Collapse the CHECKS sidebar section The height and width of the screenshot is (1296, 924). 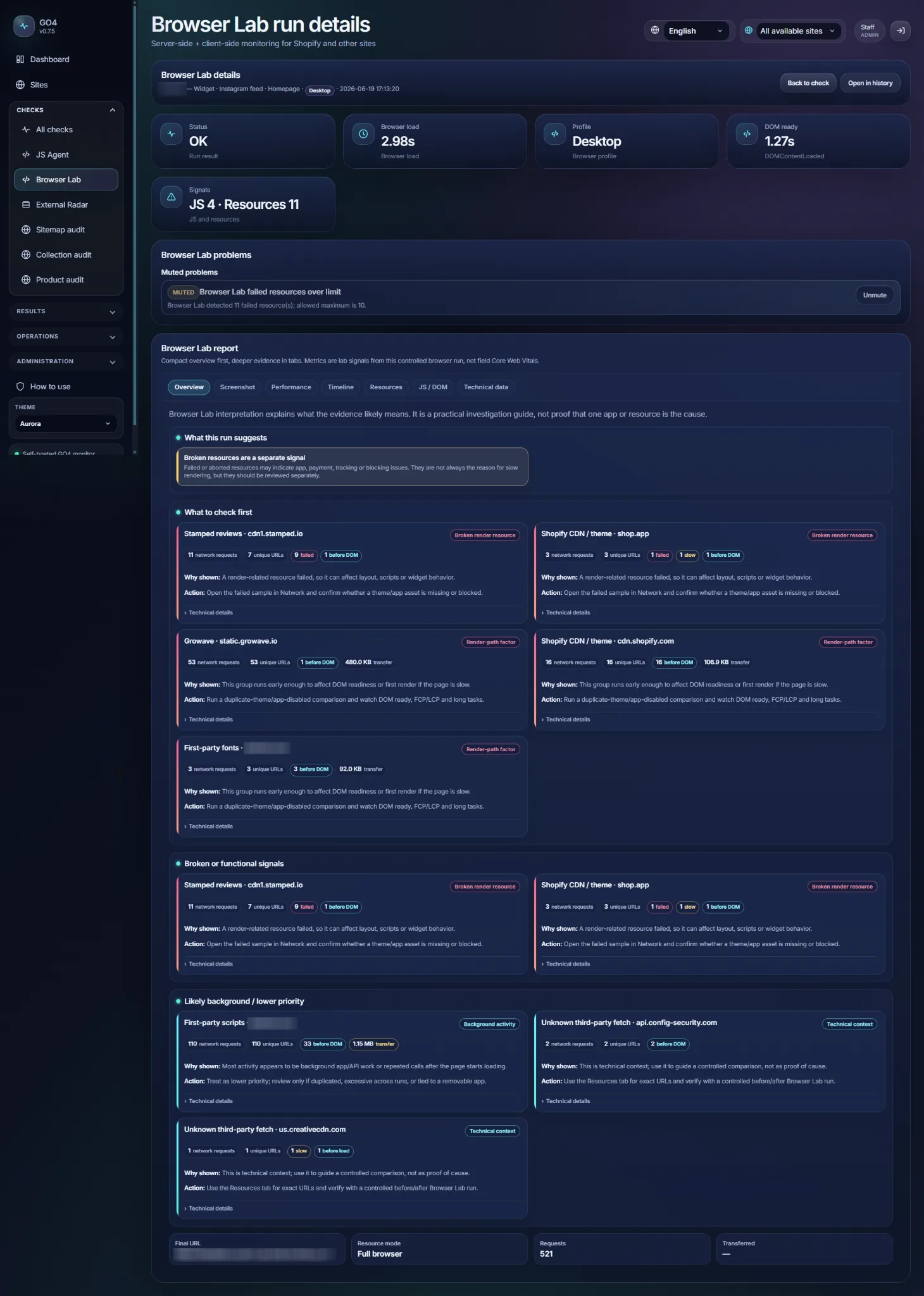click(x=66, y=110)
